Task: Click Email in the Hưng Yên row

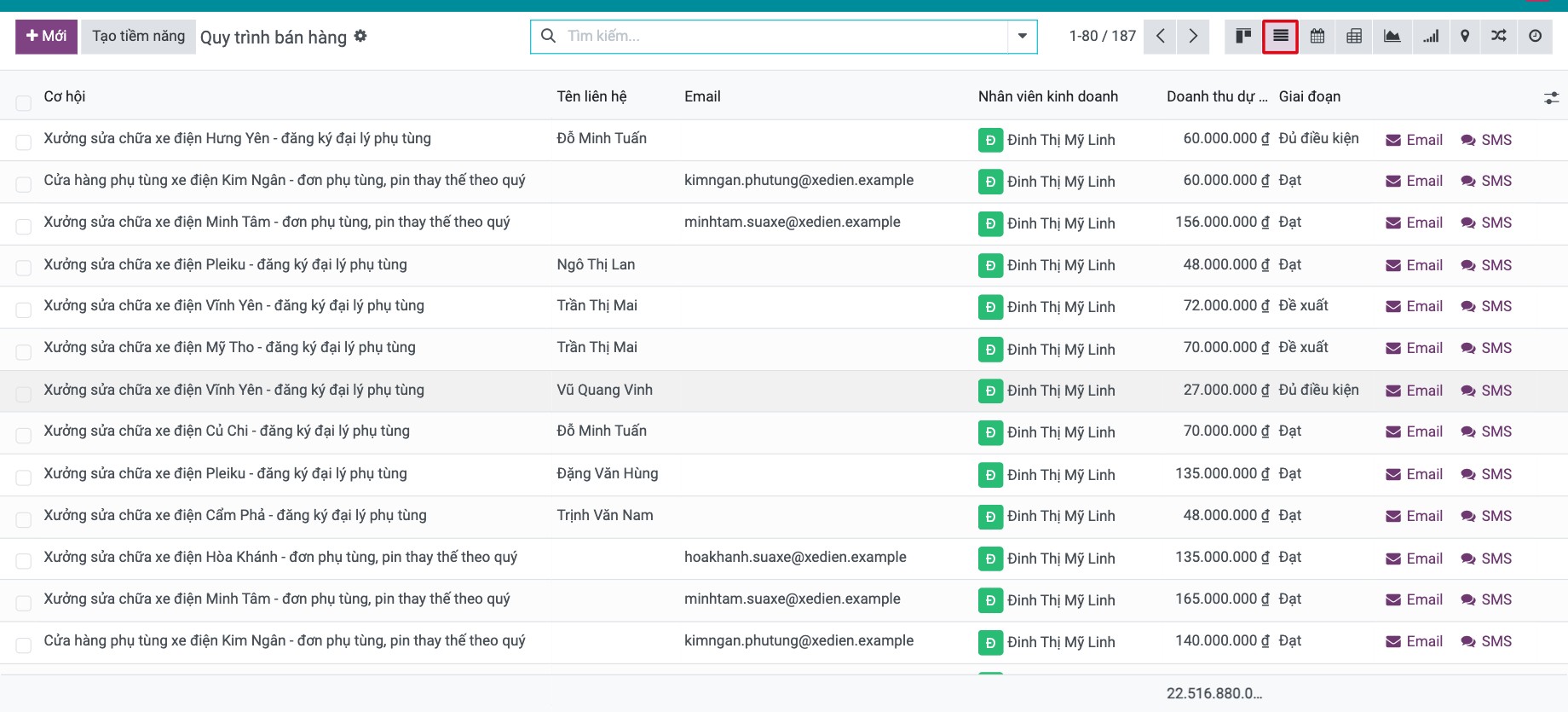Action: 1415,140
